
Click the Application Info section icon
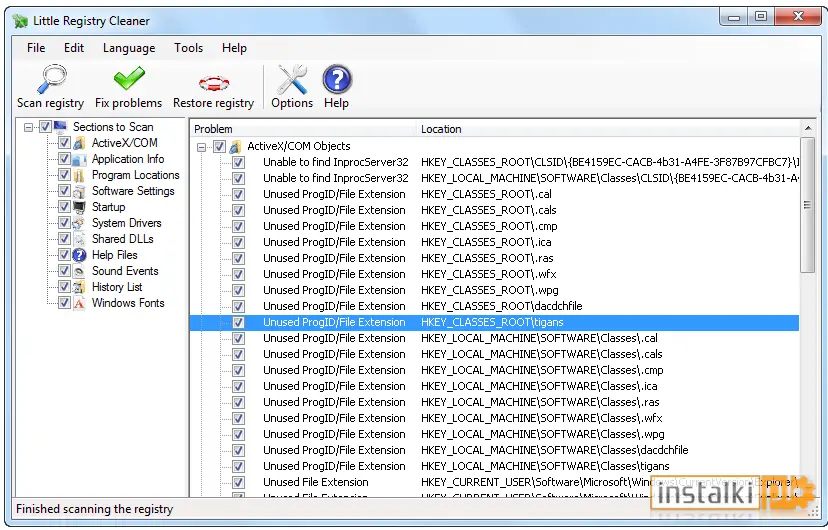click(x=79, y=159)
